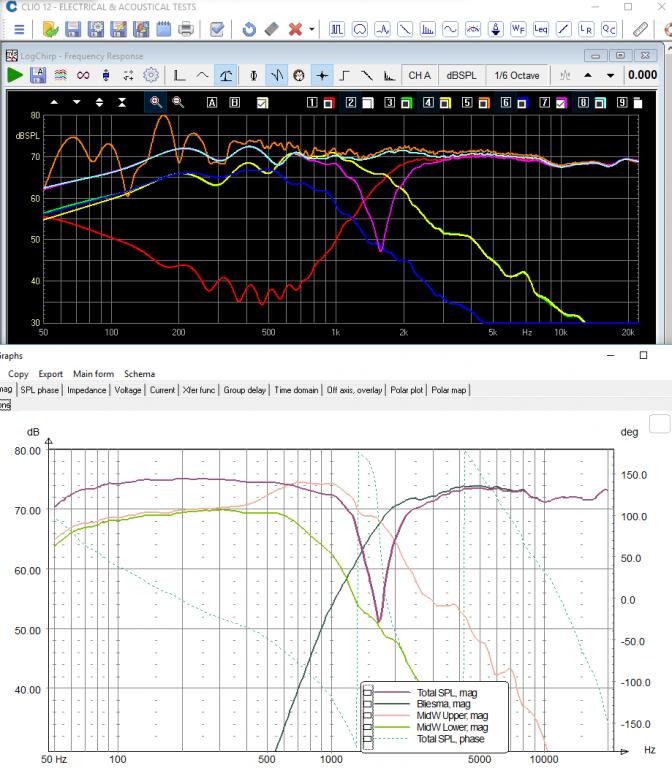Viewport: 672px width, 768px height.
Task: Open dropdown arrow next to red X
Action: (x=312, y=29)
